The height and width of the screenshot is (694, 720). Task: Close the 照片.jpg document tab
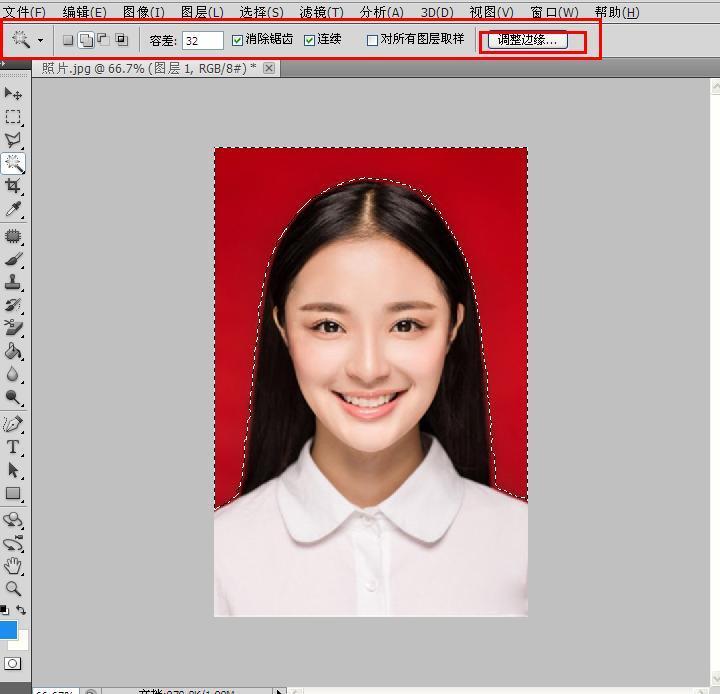[x=269, y=68]
